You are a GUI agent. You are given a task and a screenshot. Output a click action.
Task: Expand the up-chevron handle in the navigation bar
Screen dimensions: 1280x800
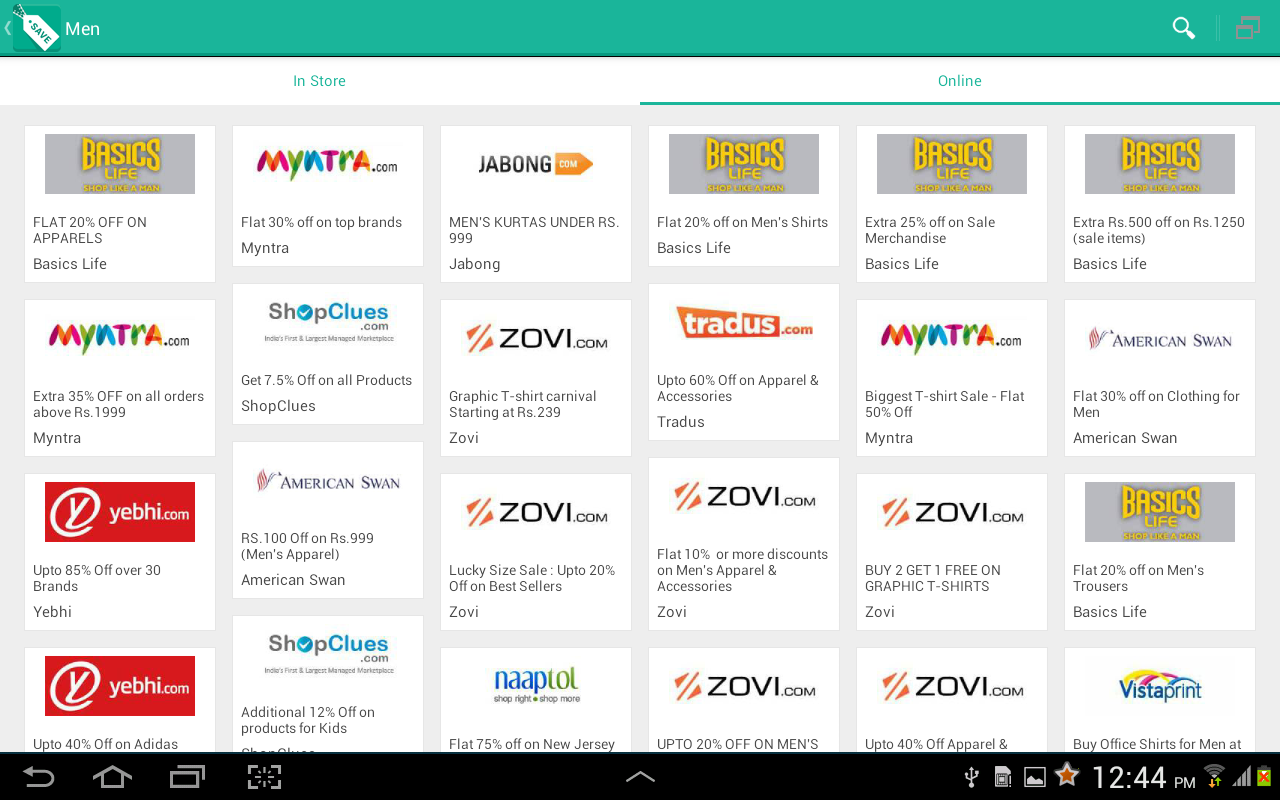[x=640, y=777]
